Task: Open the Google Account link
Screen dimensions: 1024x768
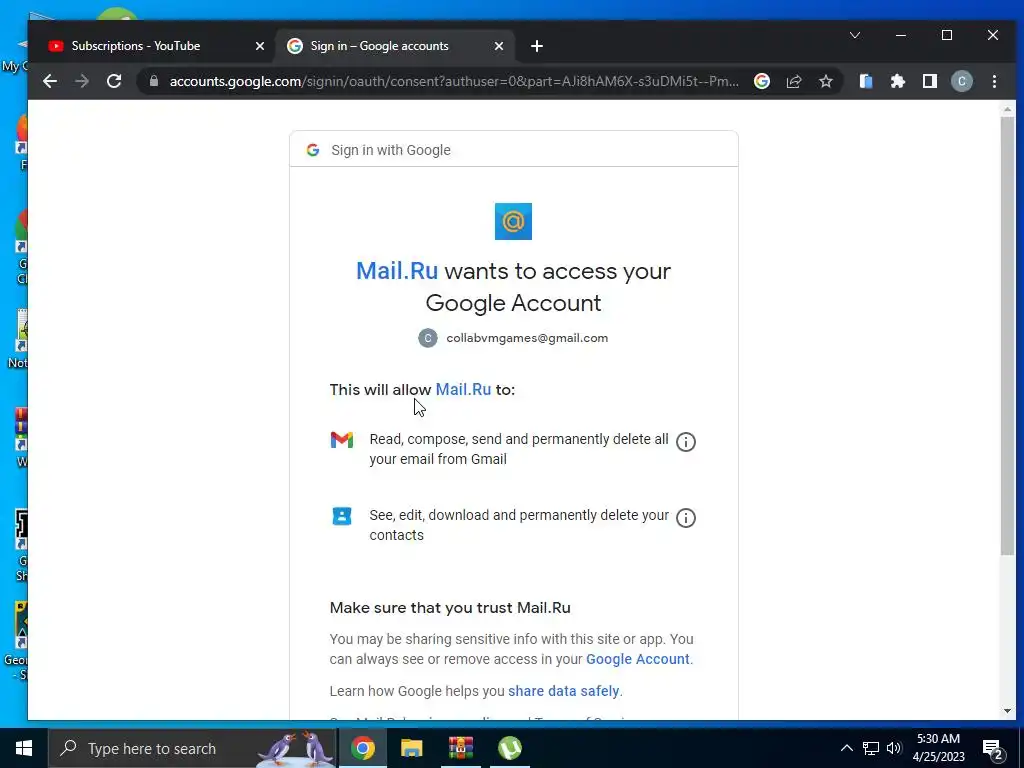Action: tap(637, 659)
